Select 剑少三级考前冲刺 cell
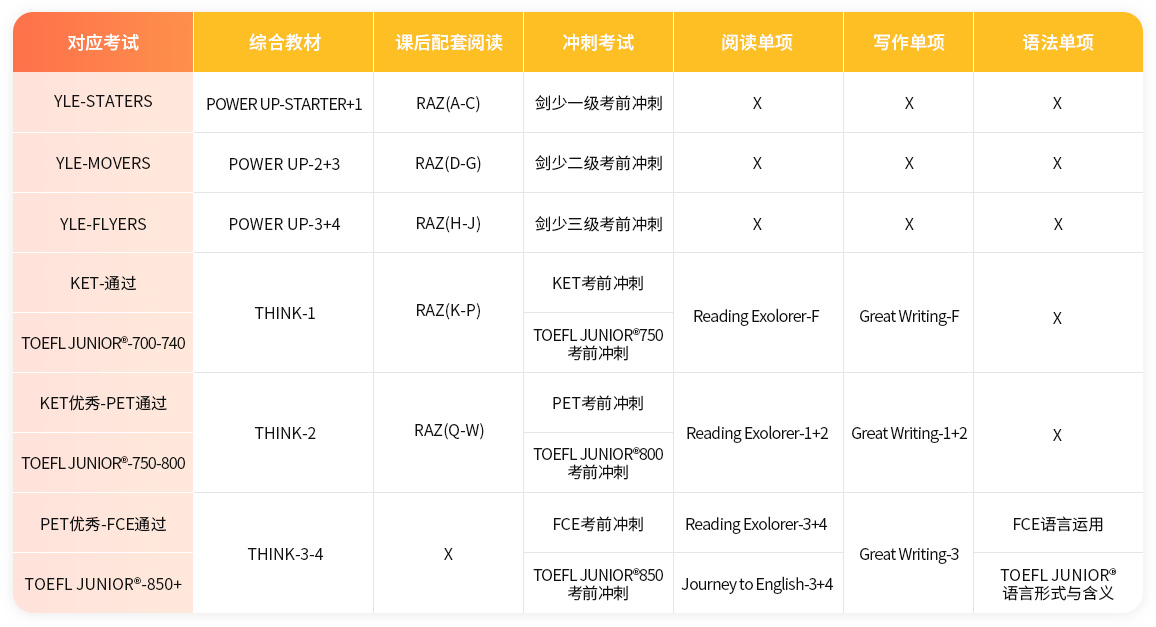1156x627 pixels. 598,224
